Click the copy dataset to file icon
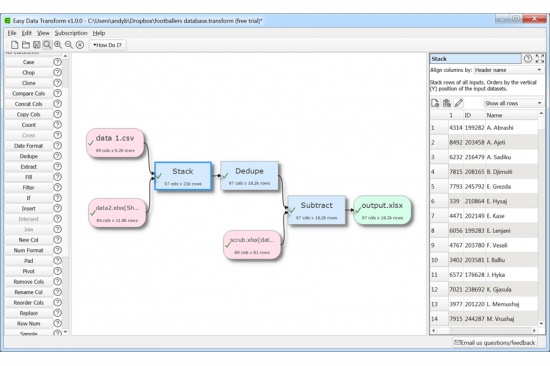 [x=435, y=103]
